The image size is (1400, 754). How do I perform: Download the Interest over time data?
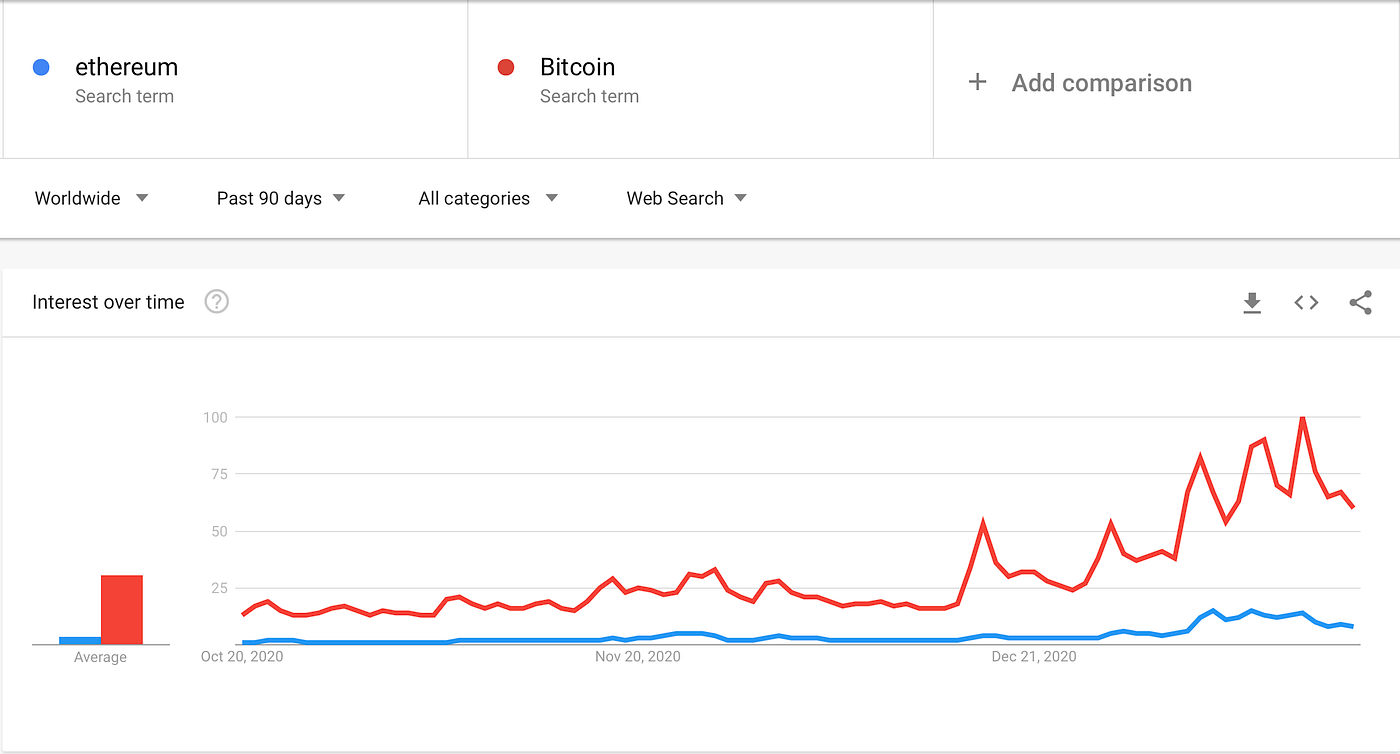pyautogui.click(x=1252, y=302)
